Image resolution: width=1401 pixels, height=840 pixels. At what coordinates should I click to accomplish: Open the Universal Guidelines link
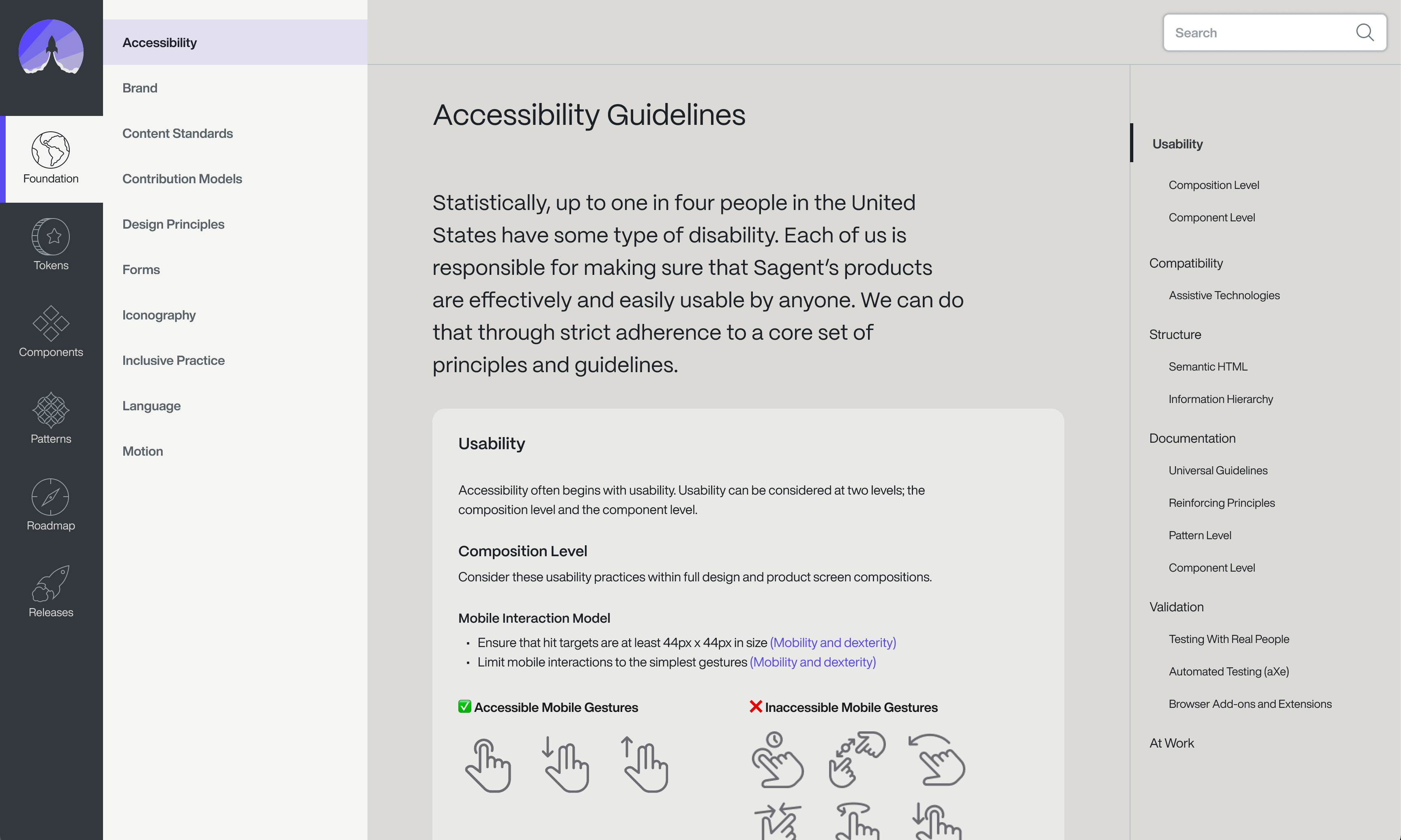1218,470
